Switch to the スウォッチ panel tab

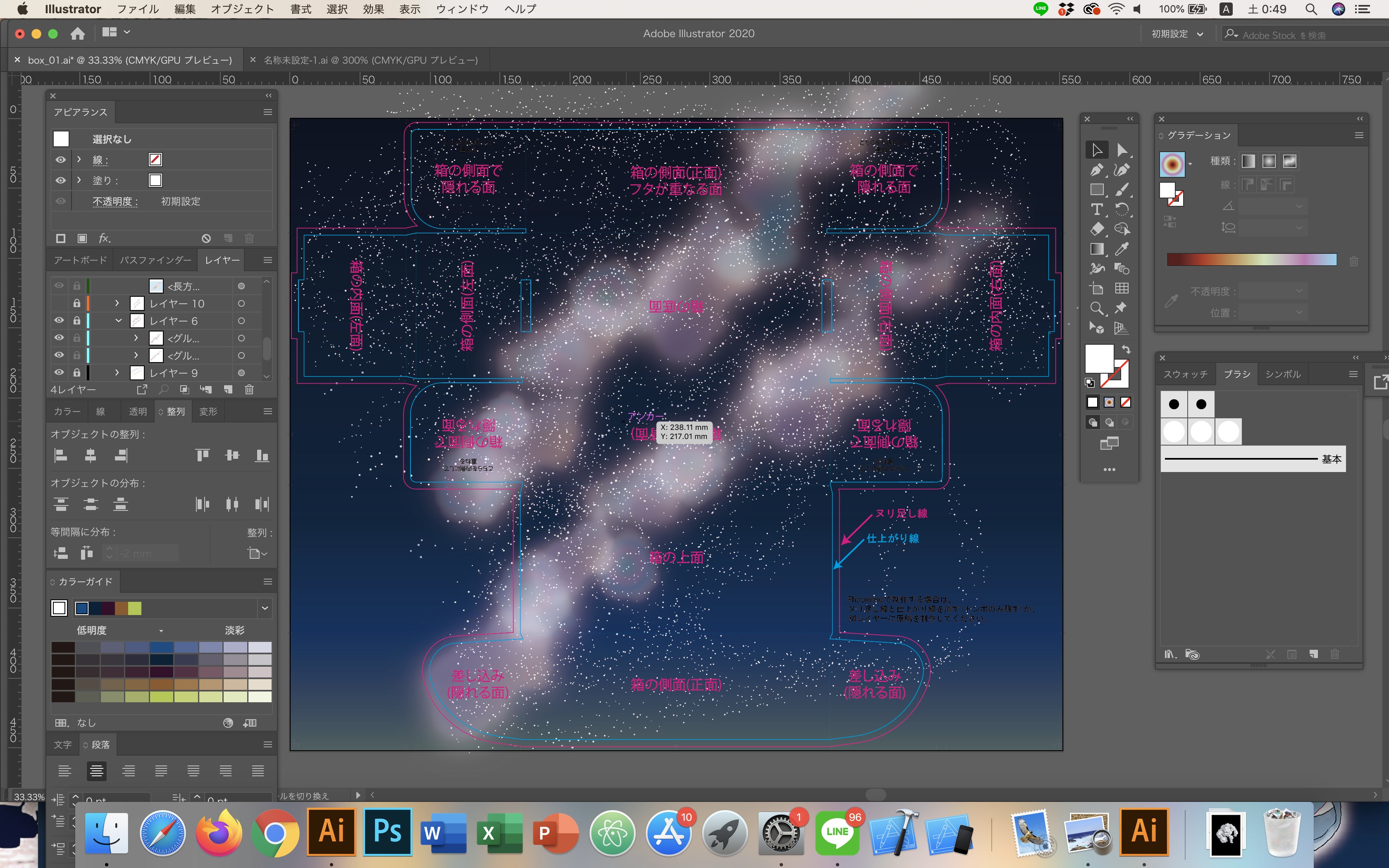pyautogui.click(x=1185, y=374)
